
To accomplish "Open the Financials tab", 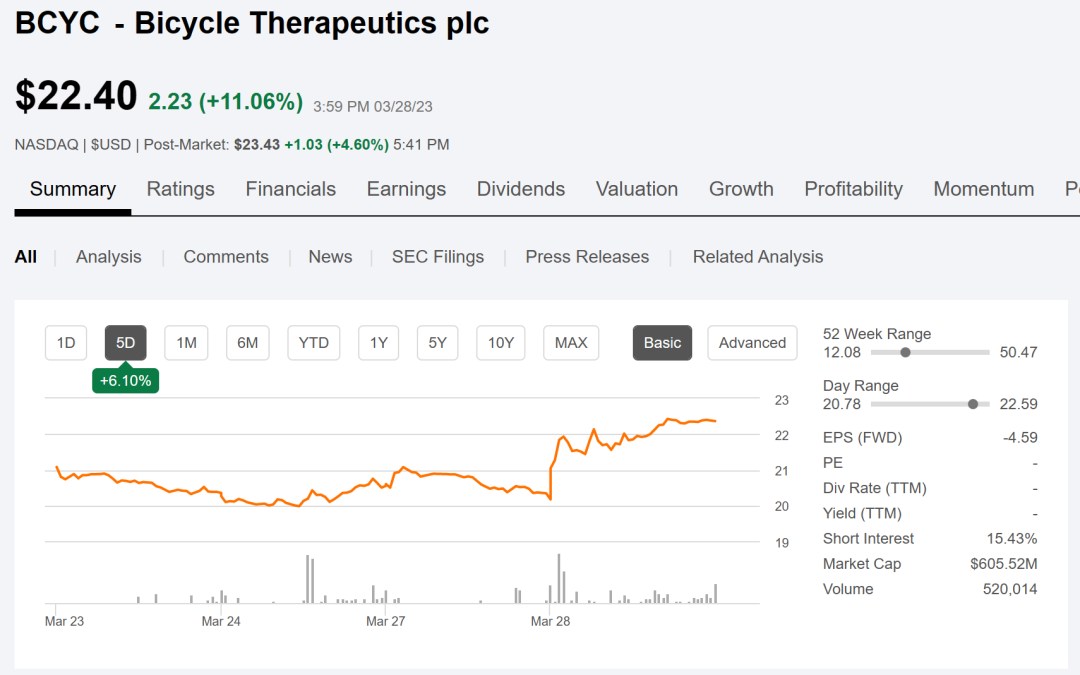I will pyautogui.click(x=290, y=189).
